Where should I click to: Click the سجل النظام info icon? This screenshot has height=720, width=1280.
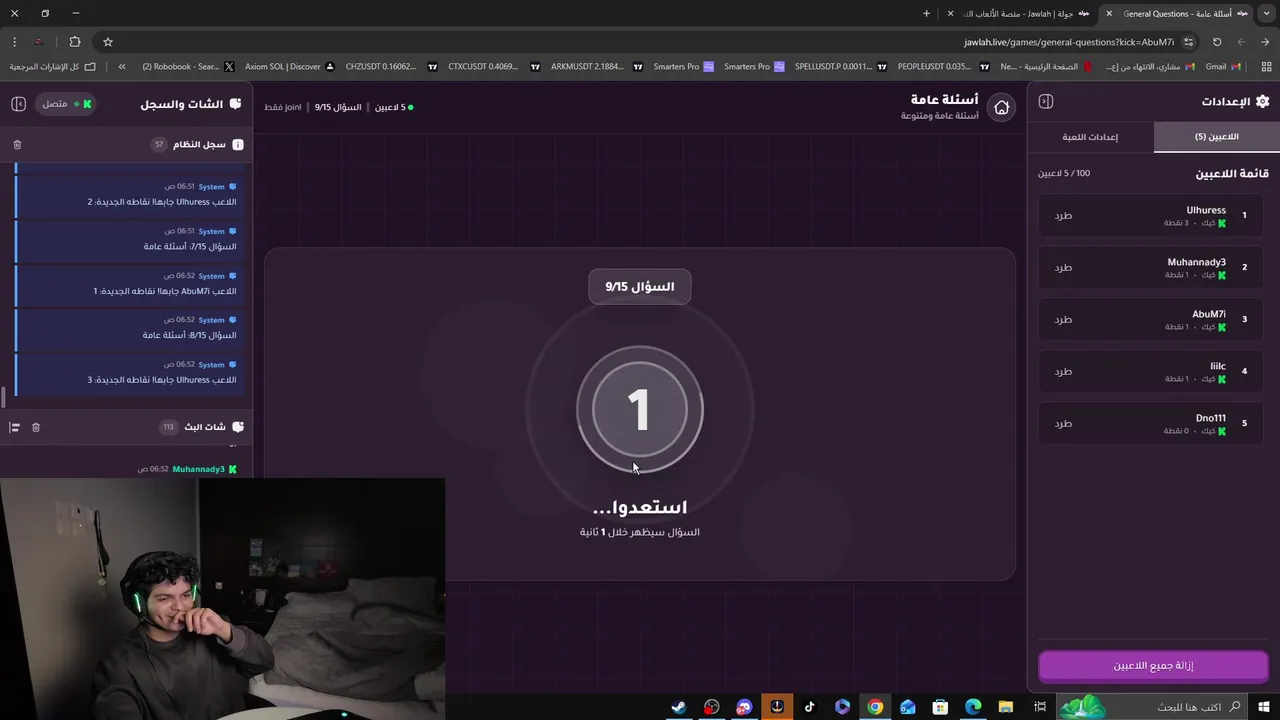click(x=238, y=145)
